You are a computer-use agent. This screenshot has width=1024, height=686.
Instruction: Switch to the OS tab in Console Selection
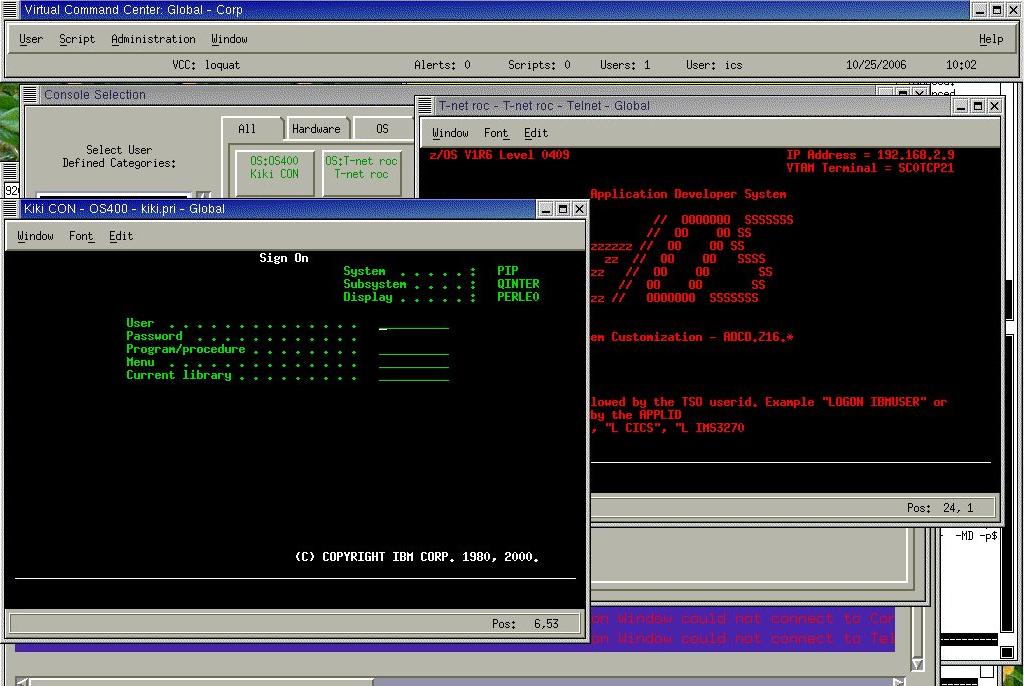tap(383, 129)
